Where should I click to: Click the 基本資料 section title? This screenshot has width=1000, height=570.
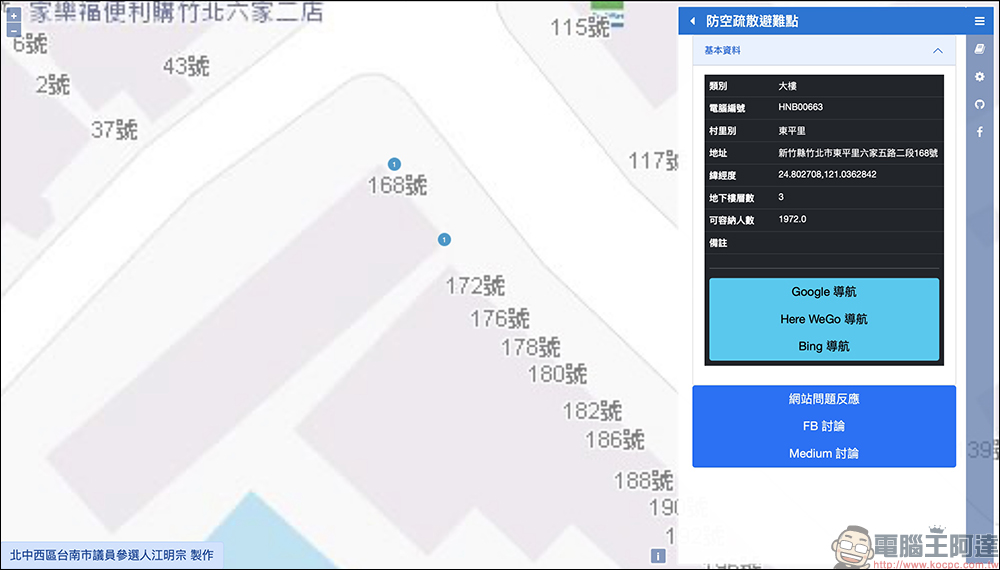[723, 50]
